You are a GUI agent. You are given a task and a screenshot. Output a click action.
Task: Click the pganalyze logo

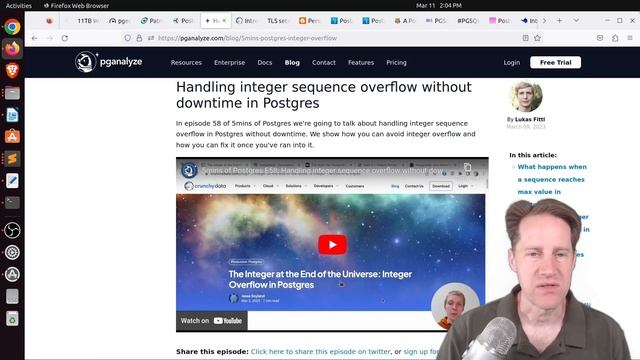(109, 62)
